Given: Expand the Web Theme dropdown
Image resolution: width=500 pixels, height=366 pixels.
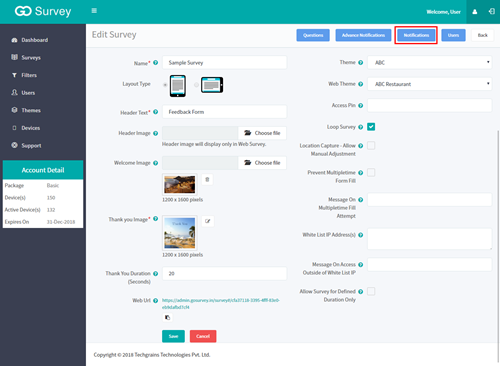Looking at the screenshot, I should [x=429, y=84].
